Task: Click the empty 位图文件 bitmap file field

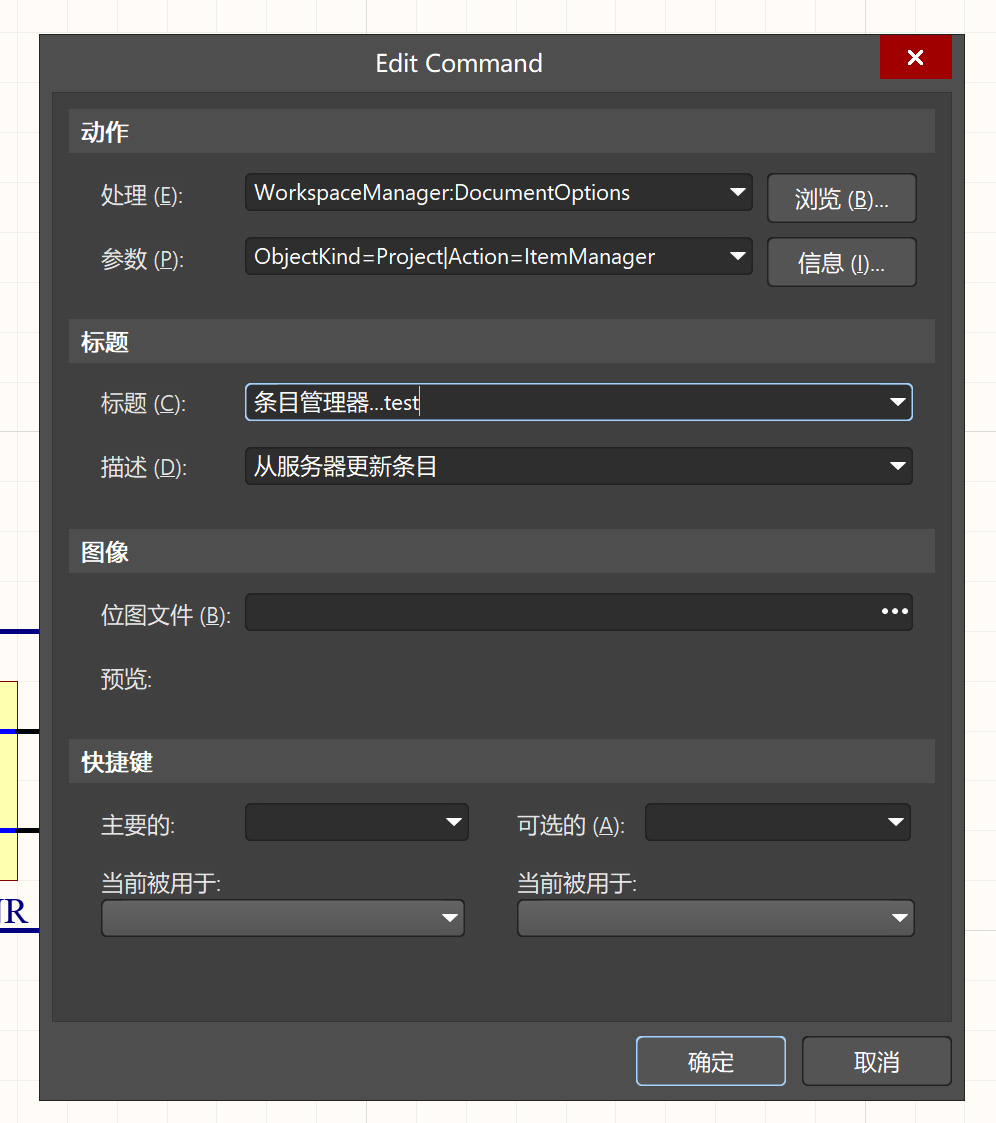Action: coord(560,612)
